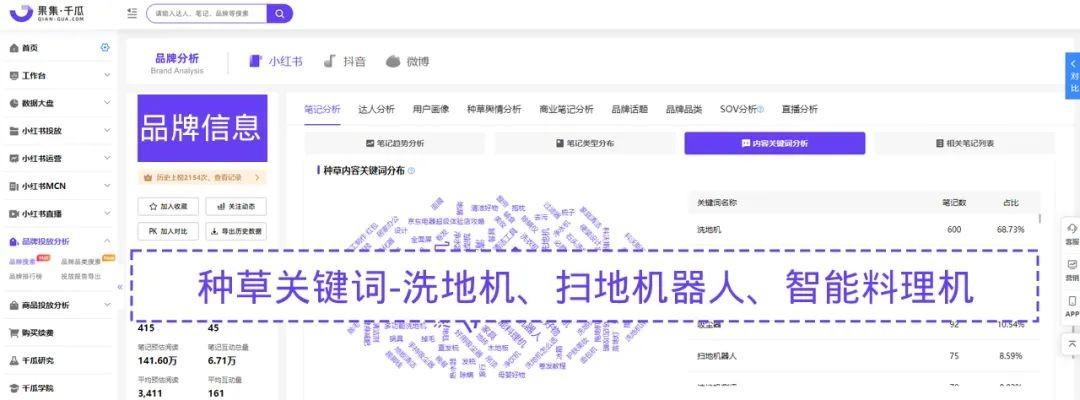Screen dimensions: 1080x400
Task: Expand the 小红书运营 chevron
Action: [107, 158]
